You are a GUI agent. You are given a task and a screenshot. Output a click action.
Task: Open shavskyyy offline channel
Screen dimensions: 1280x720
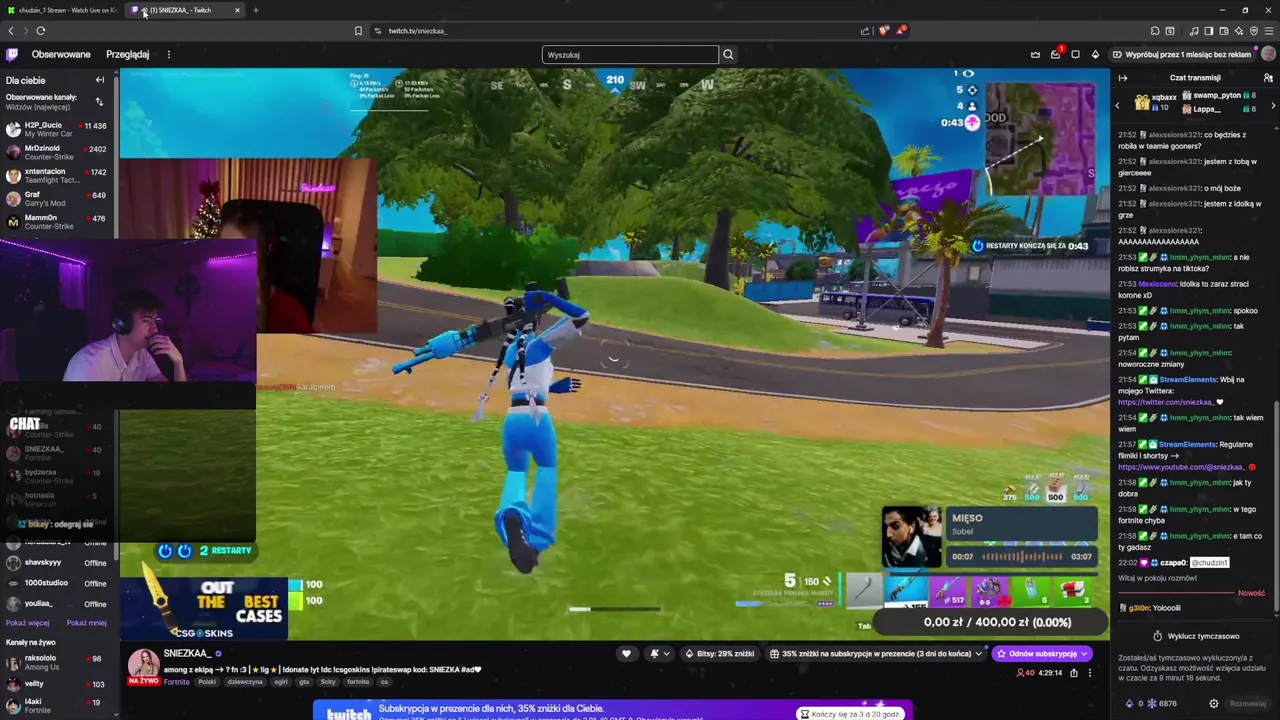pos(57,563)
